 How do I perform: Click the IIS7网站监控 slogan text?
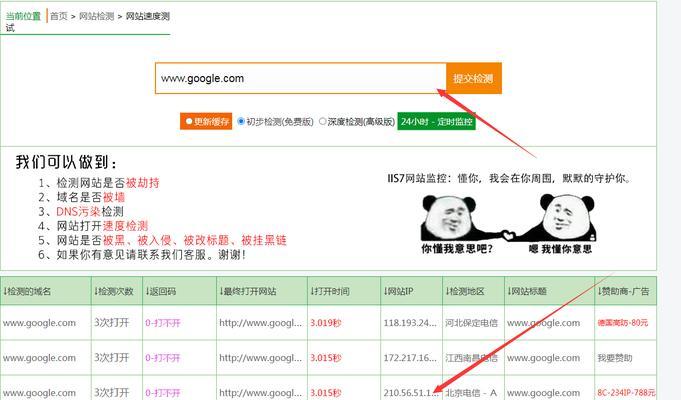point(509,179)
